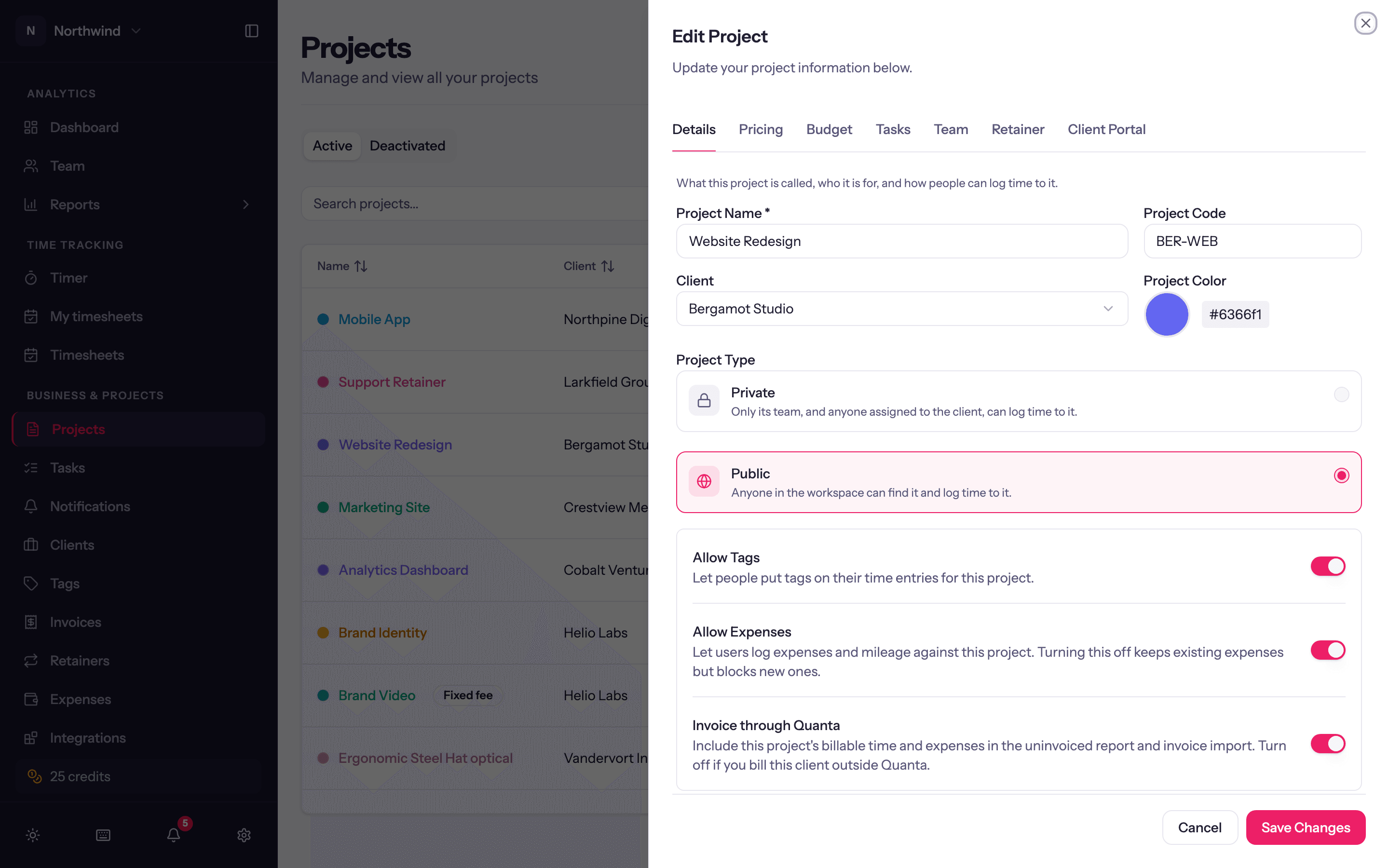Disable the Allow Expenses switch
The height and width of the screenshot is (868, 1389).
click(1328, 651)
